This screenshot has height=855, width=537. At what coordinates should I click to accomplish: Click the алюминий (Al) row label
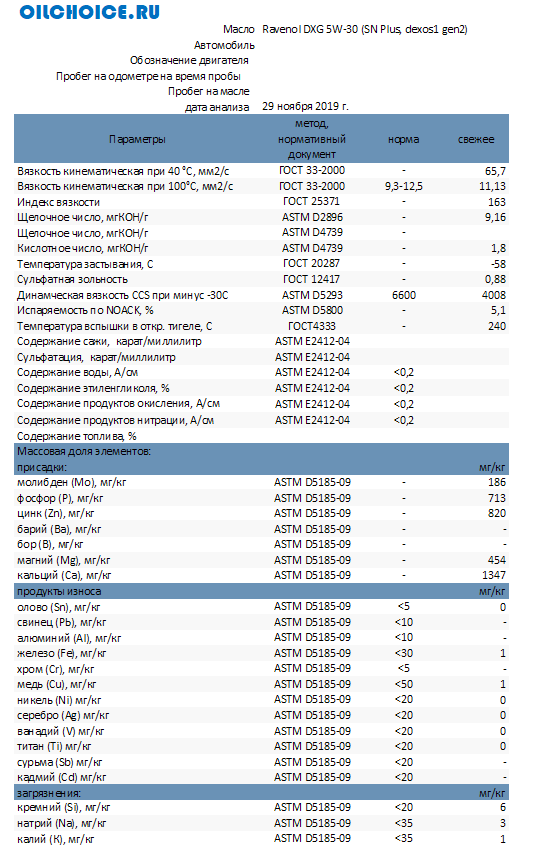(69, 639)
